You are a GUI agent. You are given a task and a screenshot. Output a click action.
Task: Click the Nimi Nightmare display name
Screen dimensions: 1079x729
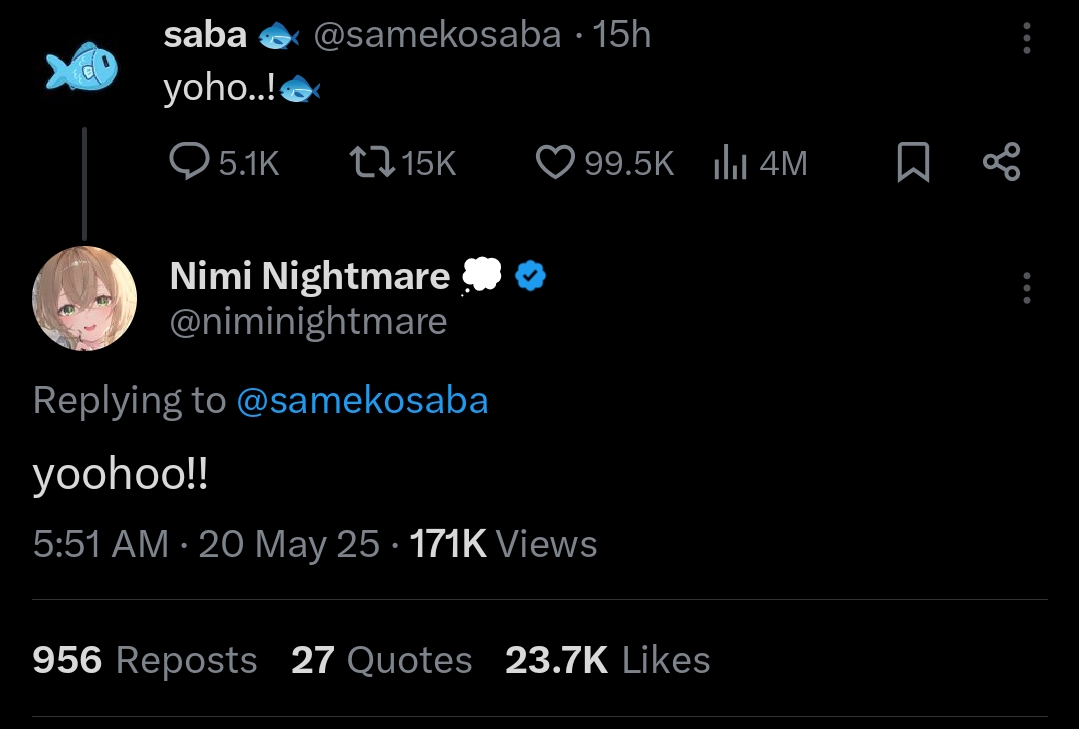[x=309, y=276]
